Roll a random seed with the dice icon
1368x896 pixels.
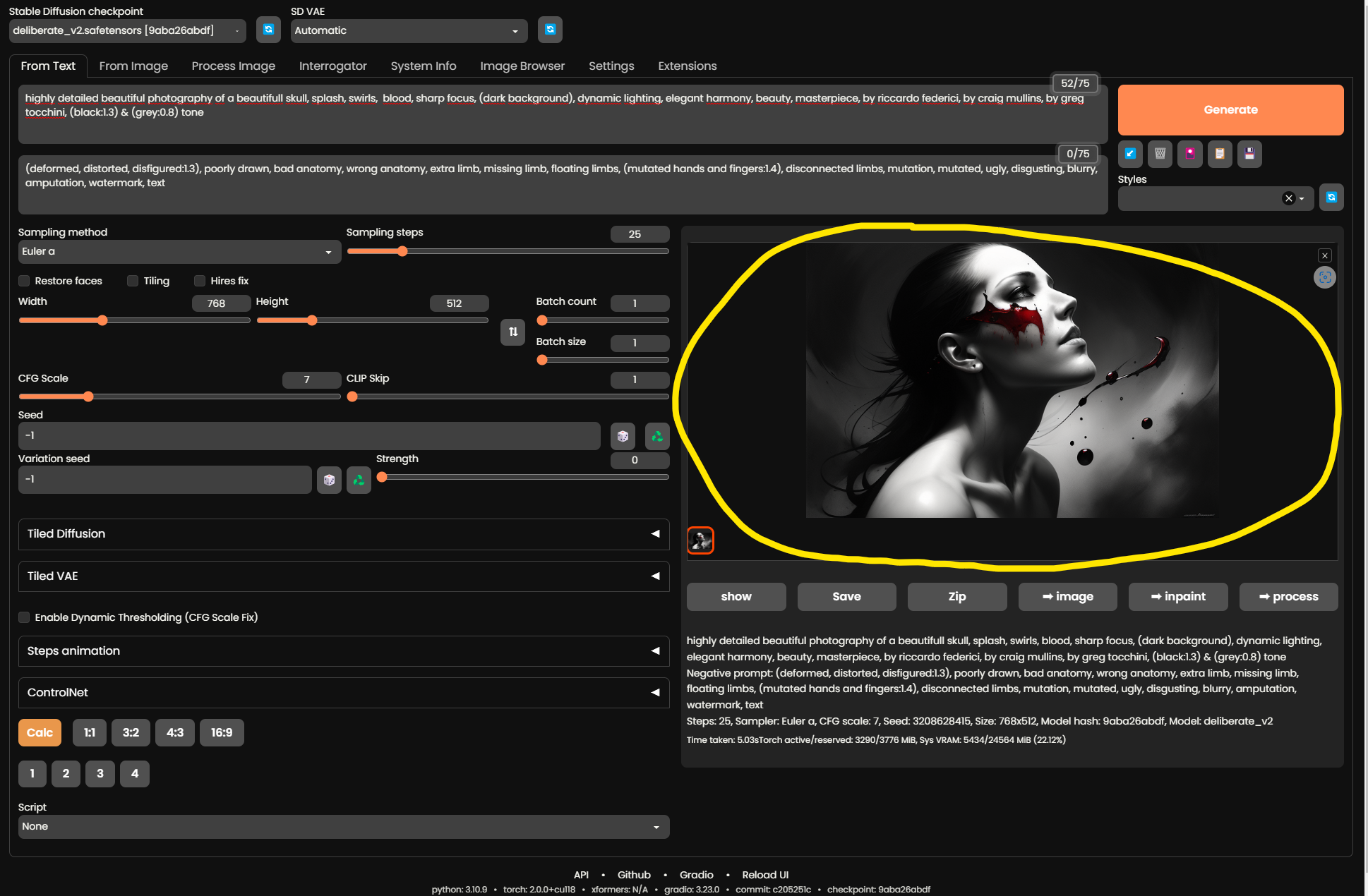coord(623,436)
